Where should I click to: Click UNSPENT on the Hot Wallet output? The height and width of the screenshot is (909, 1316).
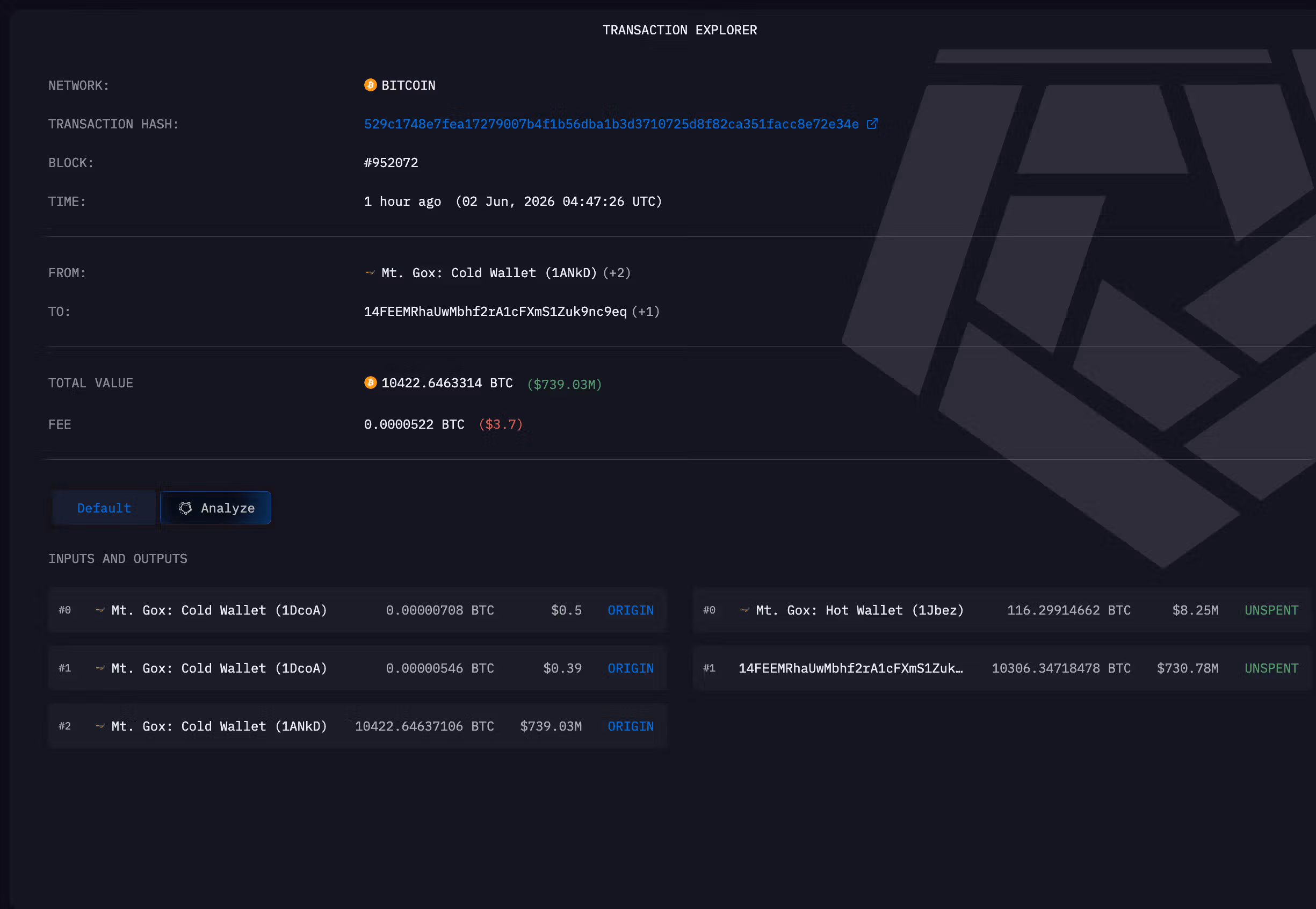point(1271,610)
